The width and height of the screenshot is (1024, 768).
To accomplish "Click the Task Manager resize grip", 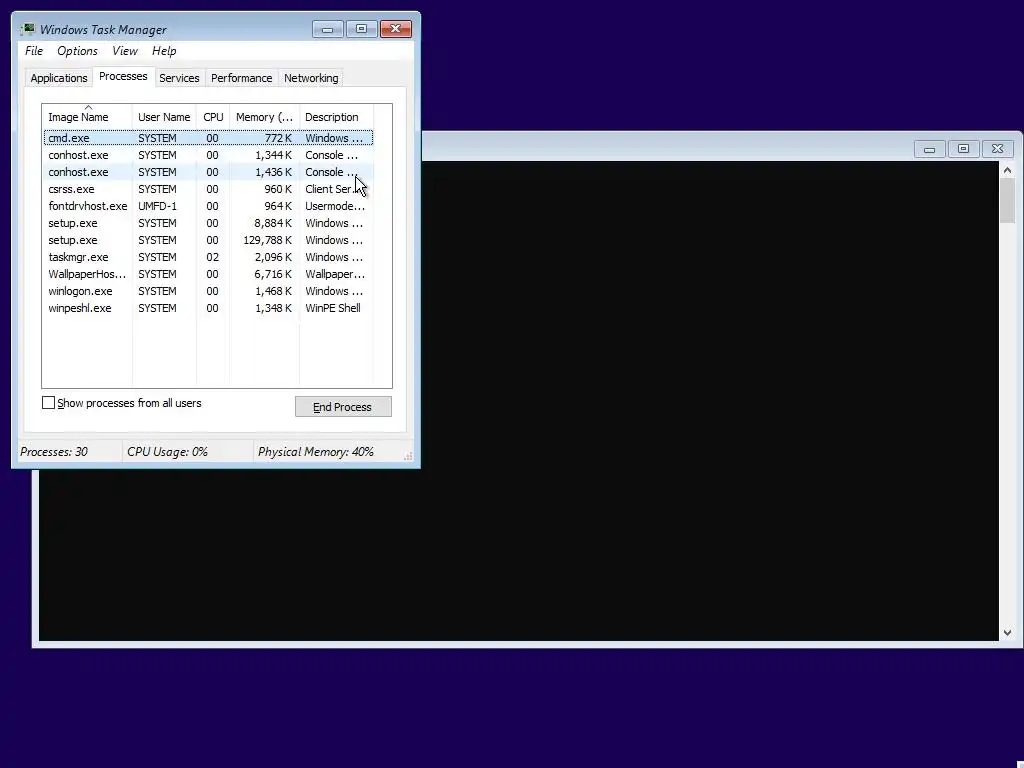I will 408,456.
